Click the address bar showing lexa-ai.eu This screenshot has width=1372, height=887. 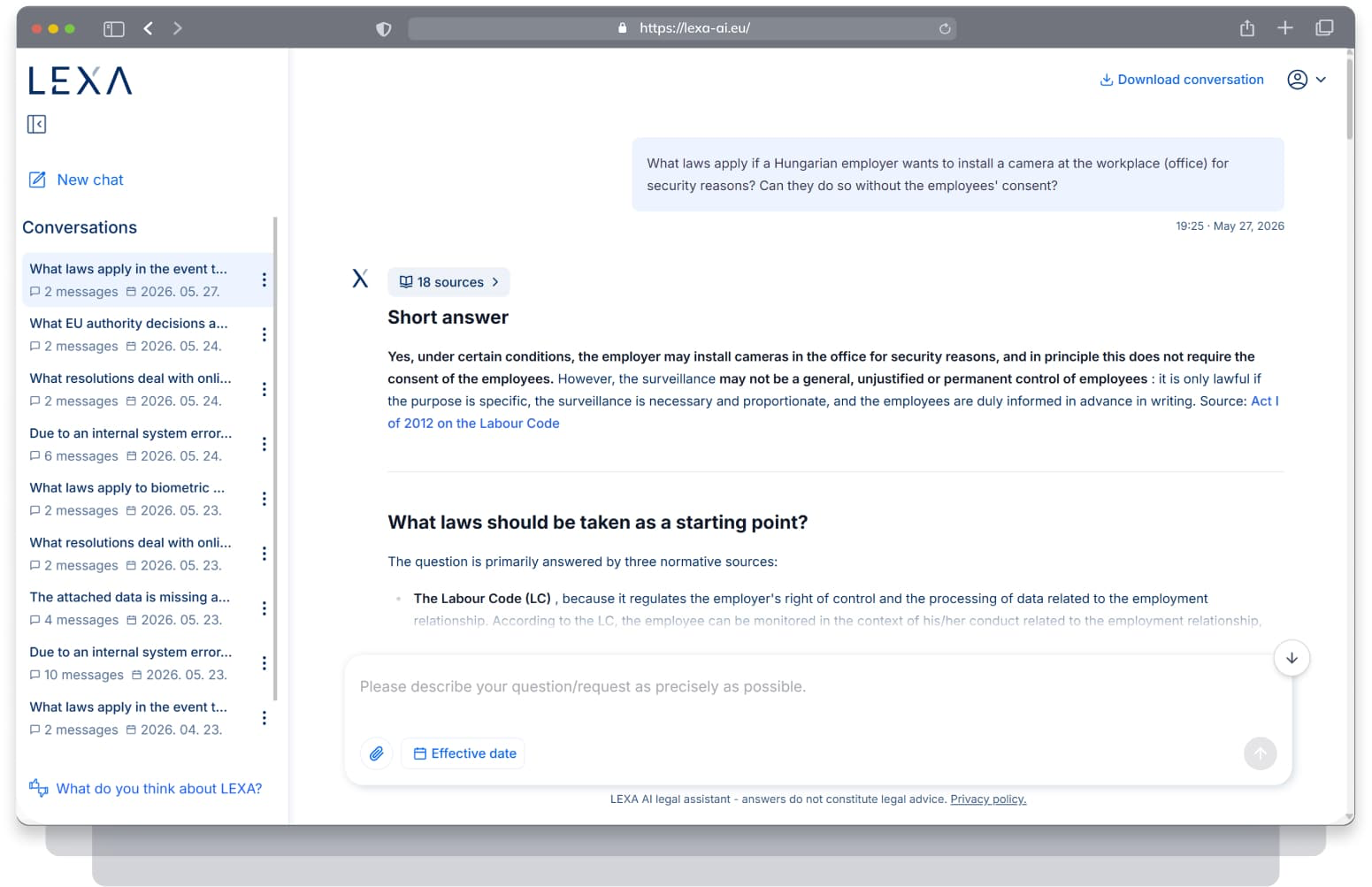(x=682, y=28)
